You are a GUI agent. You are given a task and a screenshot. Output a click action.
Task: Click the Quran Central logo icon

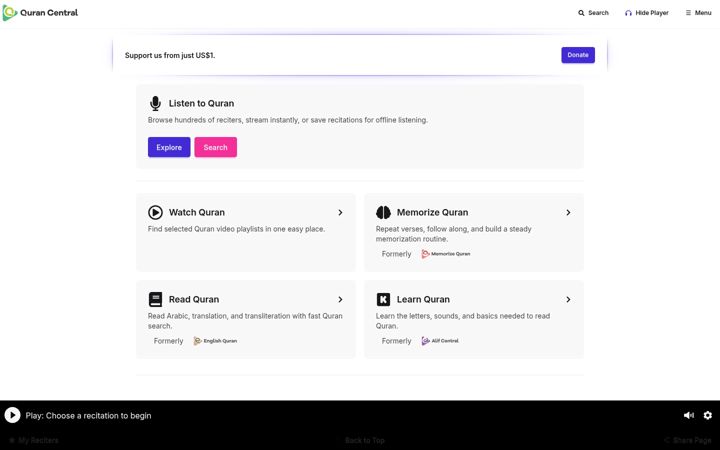10,13
